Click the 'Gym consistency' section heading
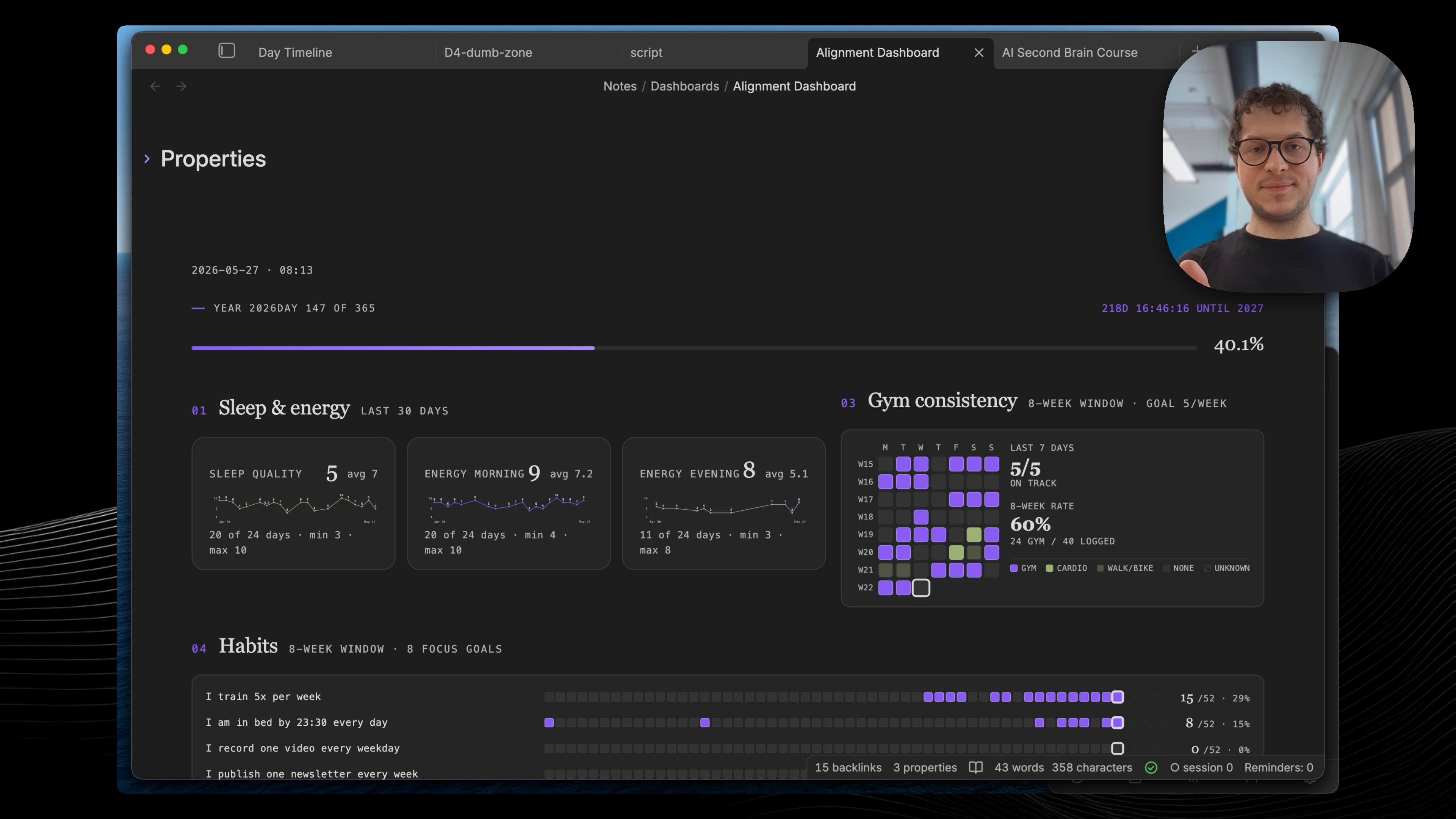 (x=942, y=400)
